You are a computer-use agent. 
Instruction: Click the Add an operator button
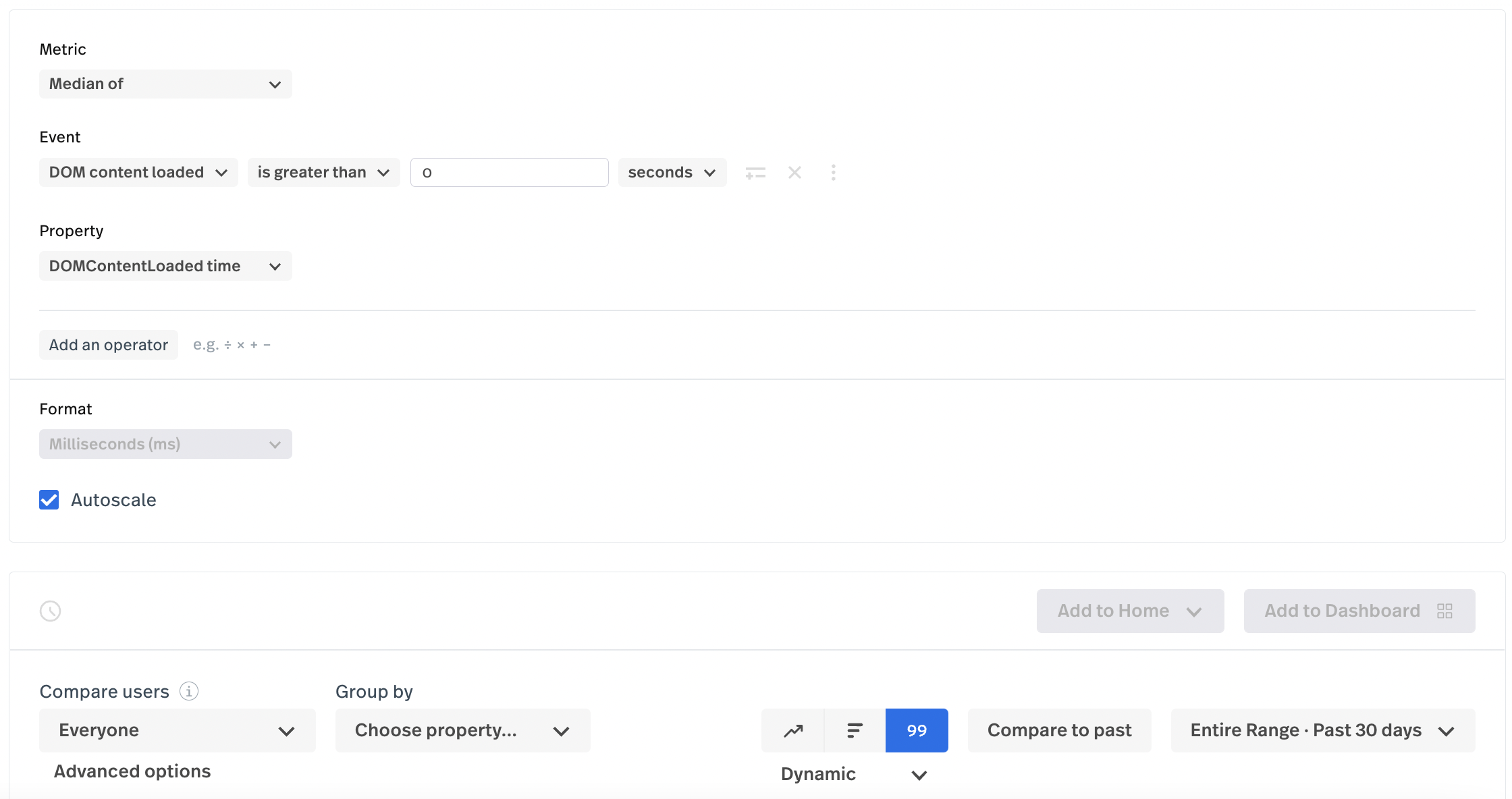[109, 345]
